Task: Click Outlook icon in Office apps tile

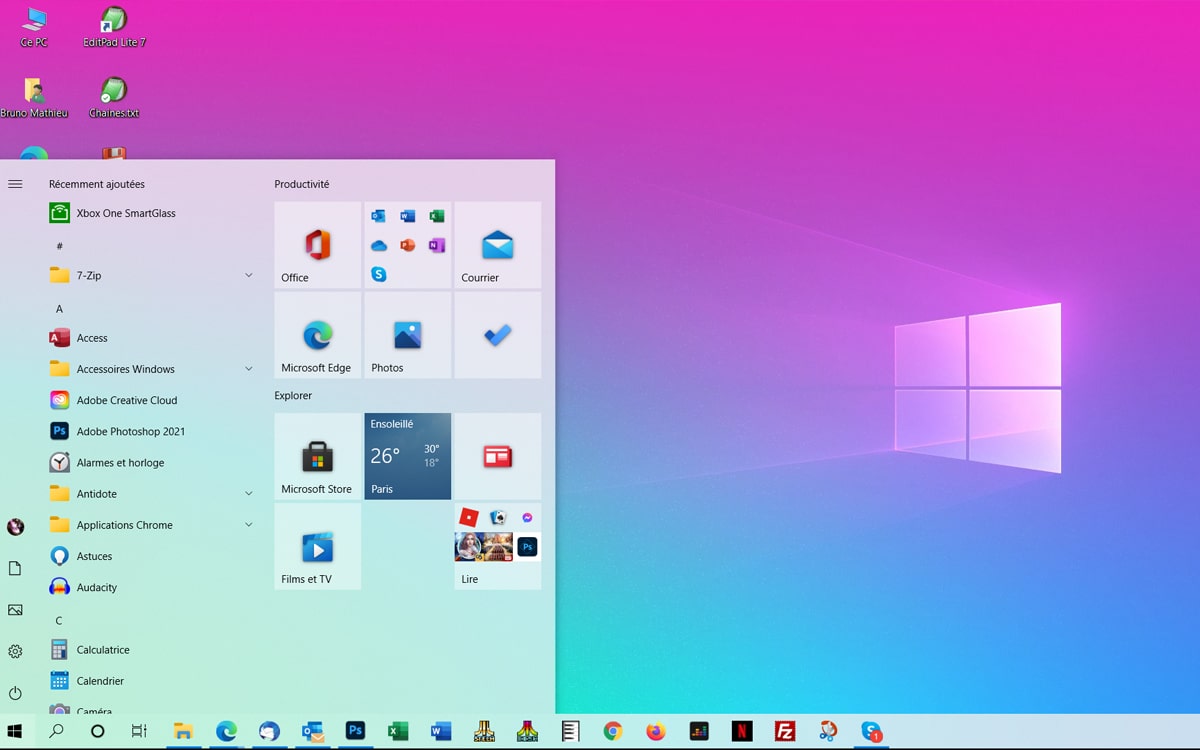Action: pyautogui.click(x=378, y=216)
